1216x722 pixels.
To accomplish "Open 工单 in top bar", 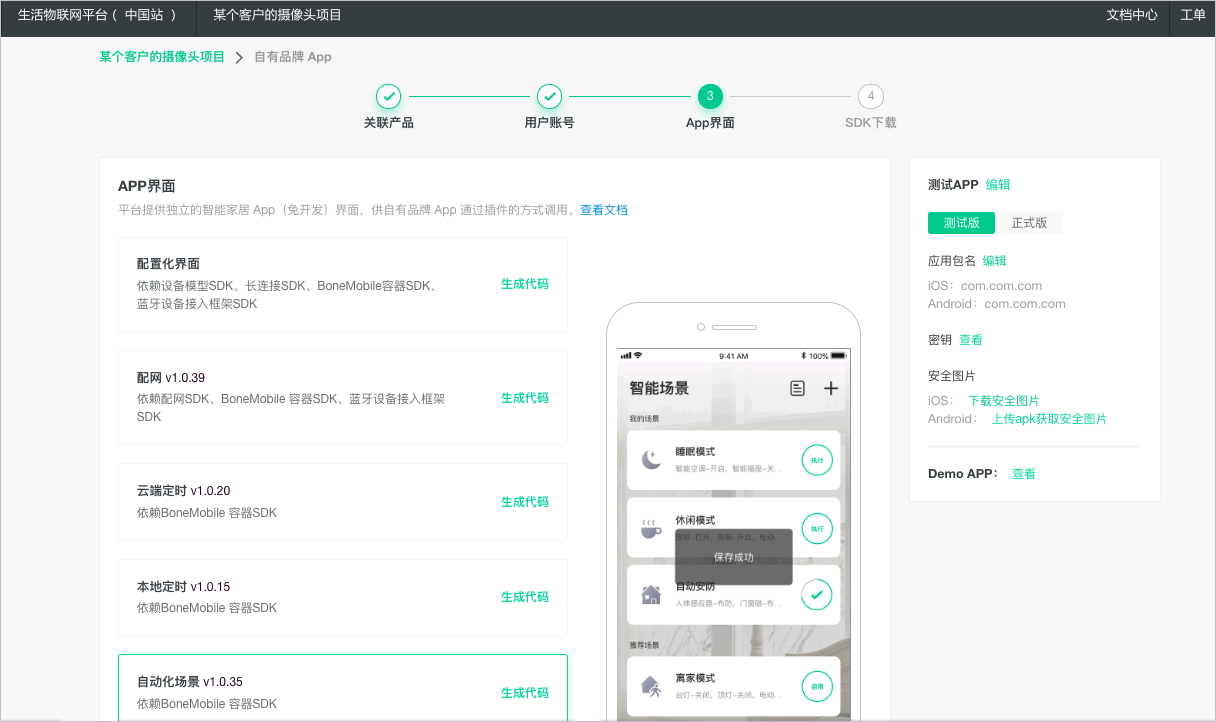I will (1193, 15).
